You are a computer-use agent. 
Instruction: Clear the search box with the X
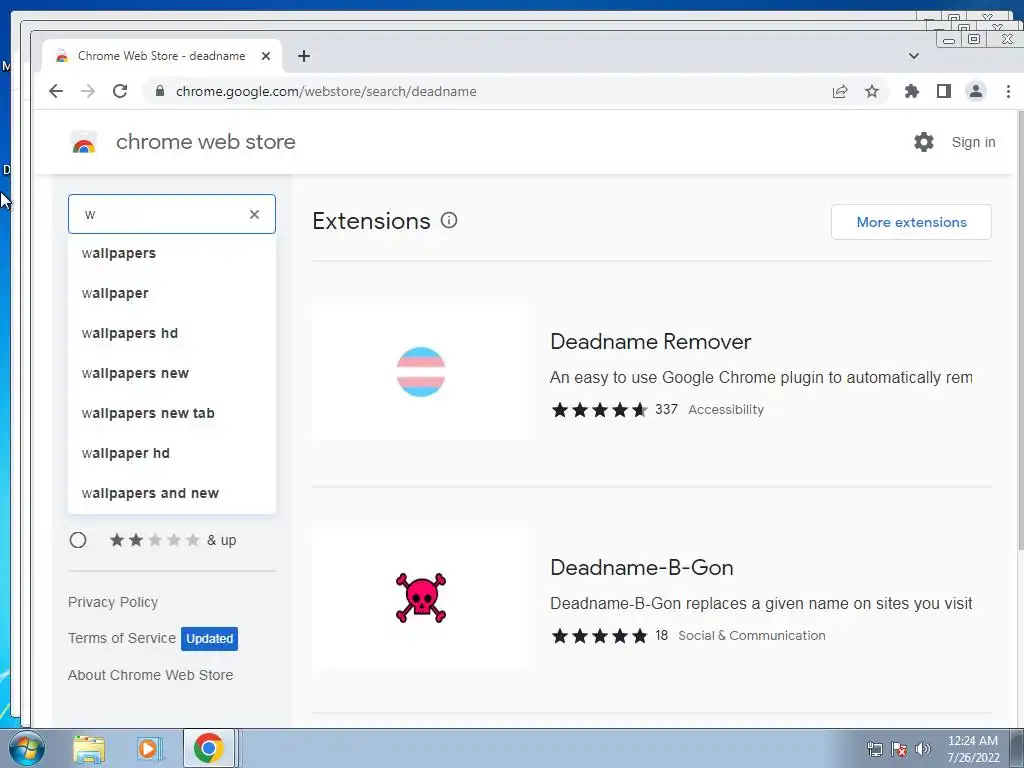255,214
